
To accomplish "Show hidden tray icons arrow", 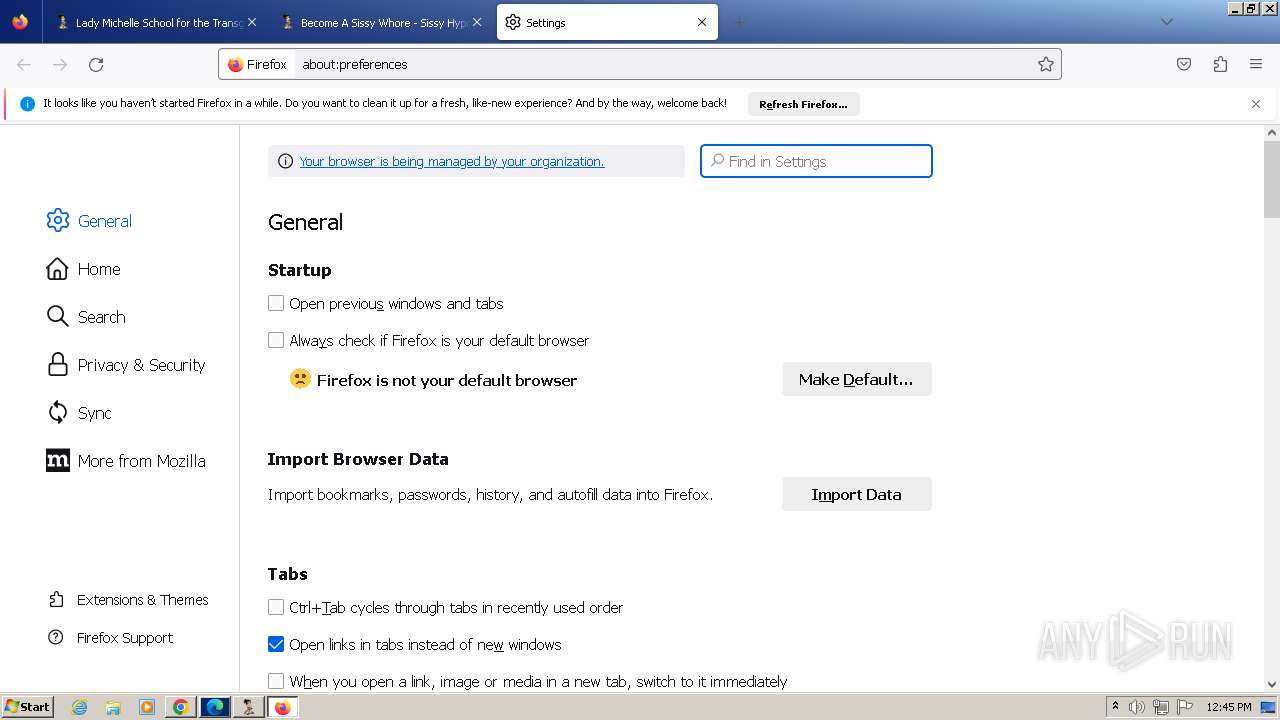I will [x=1115, y=707].
